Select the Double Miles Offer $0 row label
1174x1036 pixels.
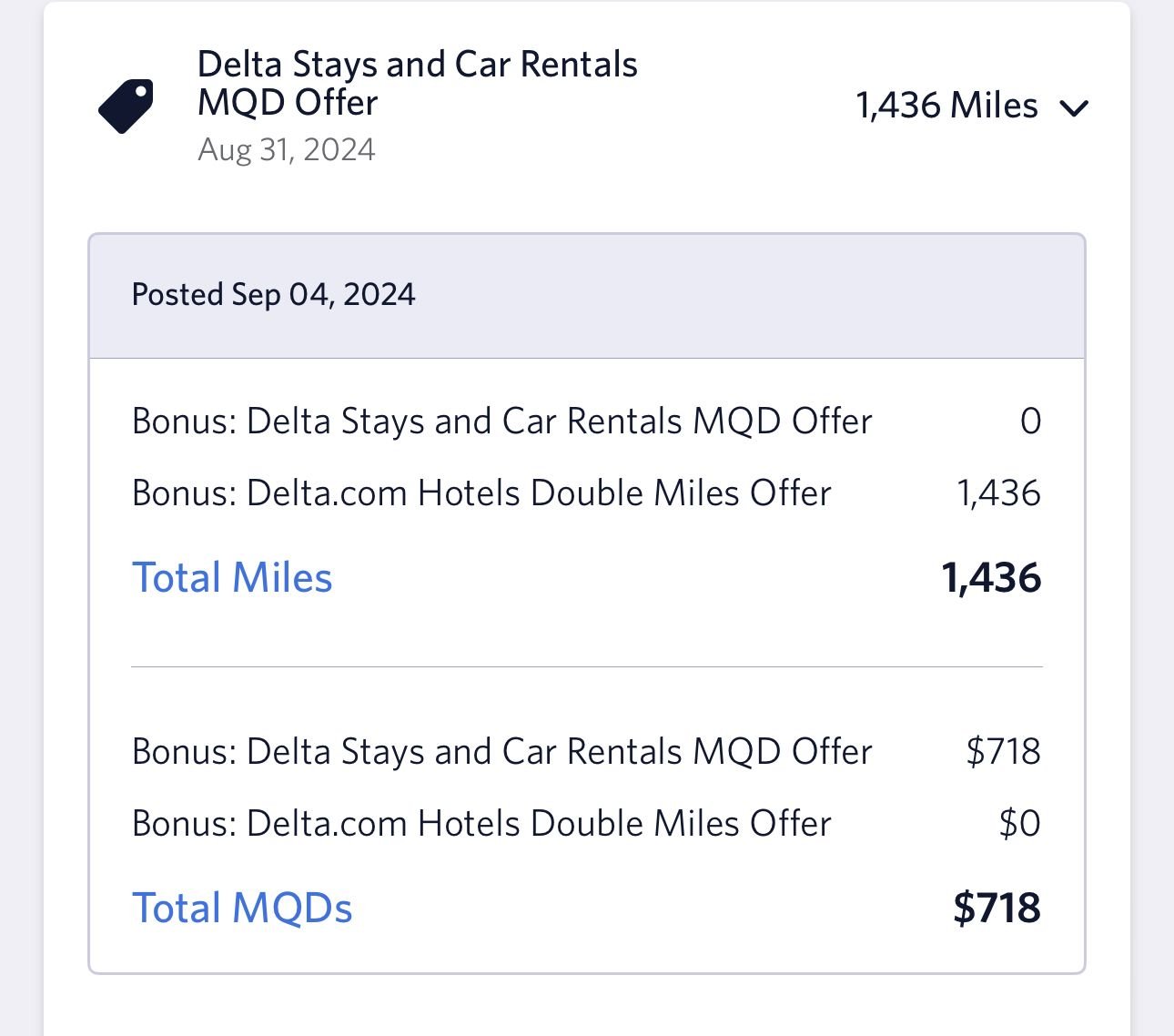(x=481, y=824)
